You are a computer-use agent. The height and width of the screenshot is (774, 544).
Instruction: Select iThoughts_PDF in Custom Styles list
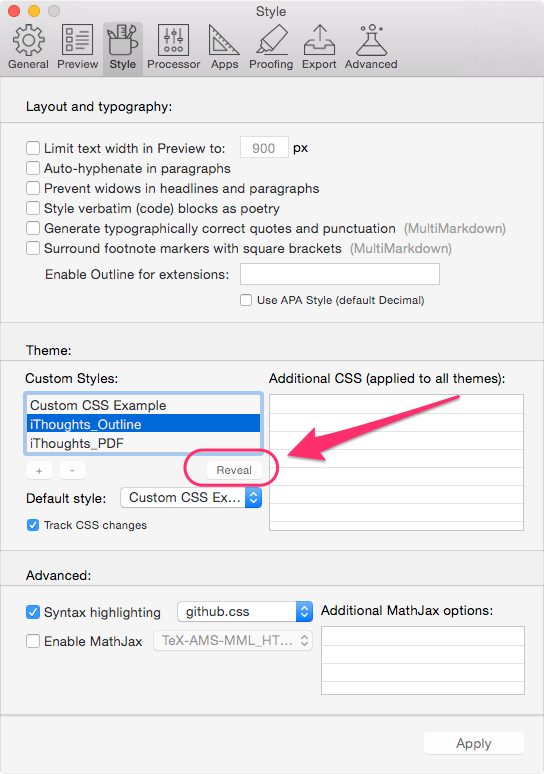(143, 443)
